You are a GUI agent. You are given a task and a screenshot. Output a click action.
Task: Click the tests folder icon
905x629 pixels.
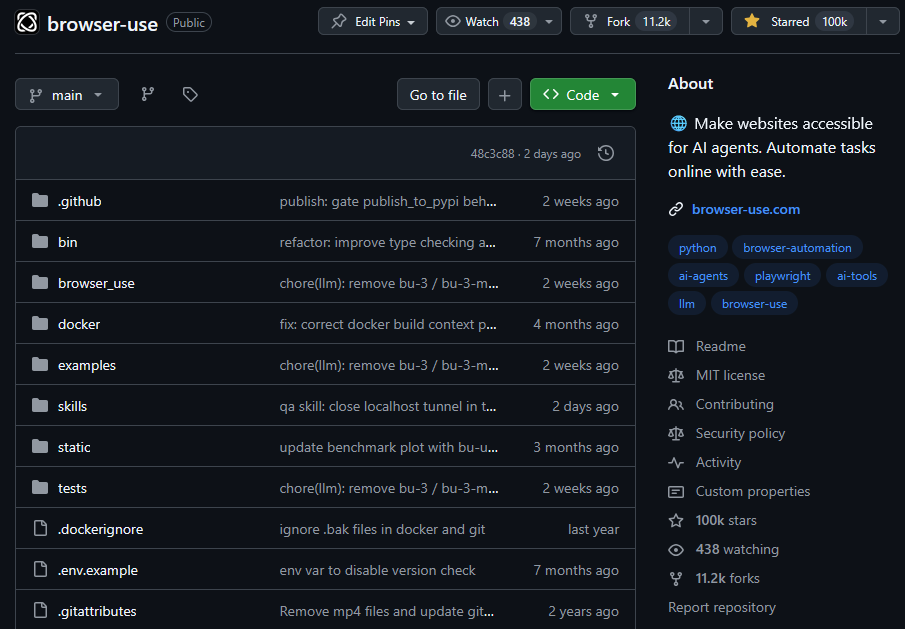coord(40,488)
